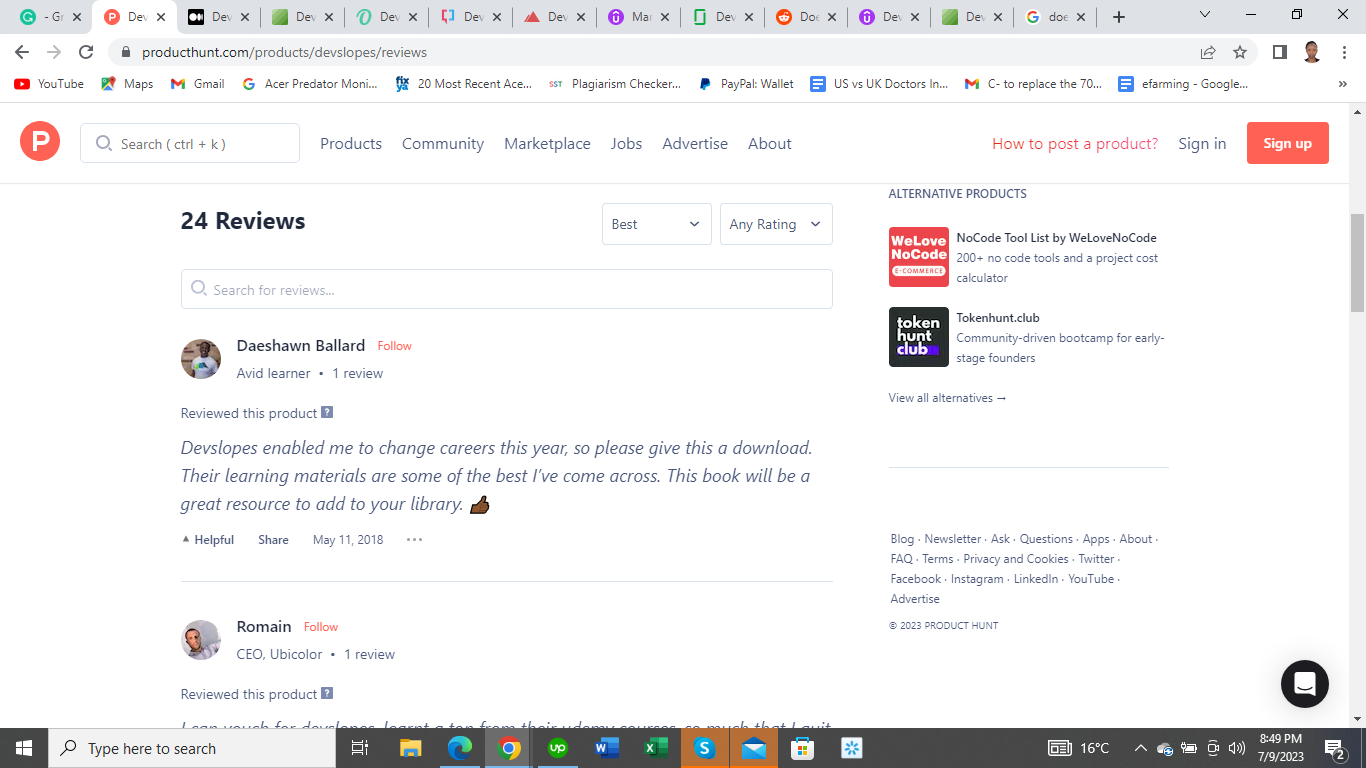
Task: Open Microsoft Edge from the taskbar
Action: 459,748
